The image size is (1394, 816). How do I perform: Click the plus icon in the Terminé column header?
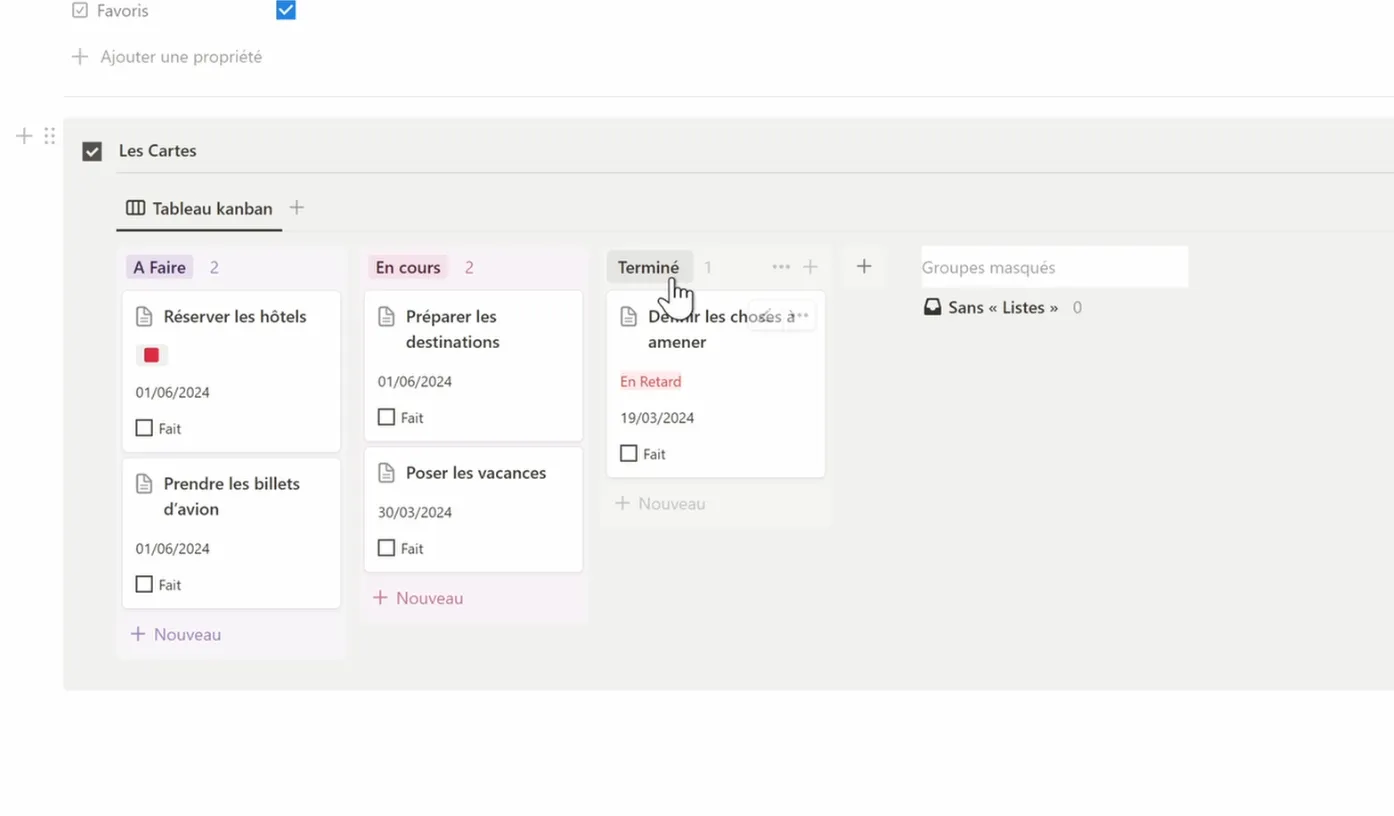811,267
